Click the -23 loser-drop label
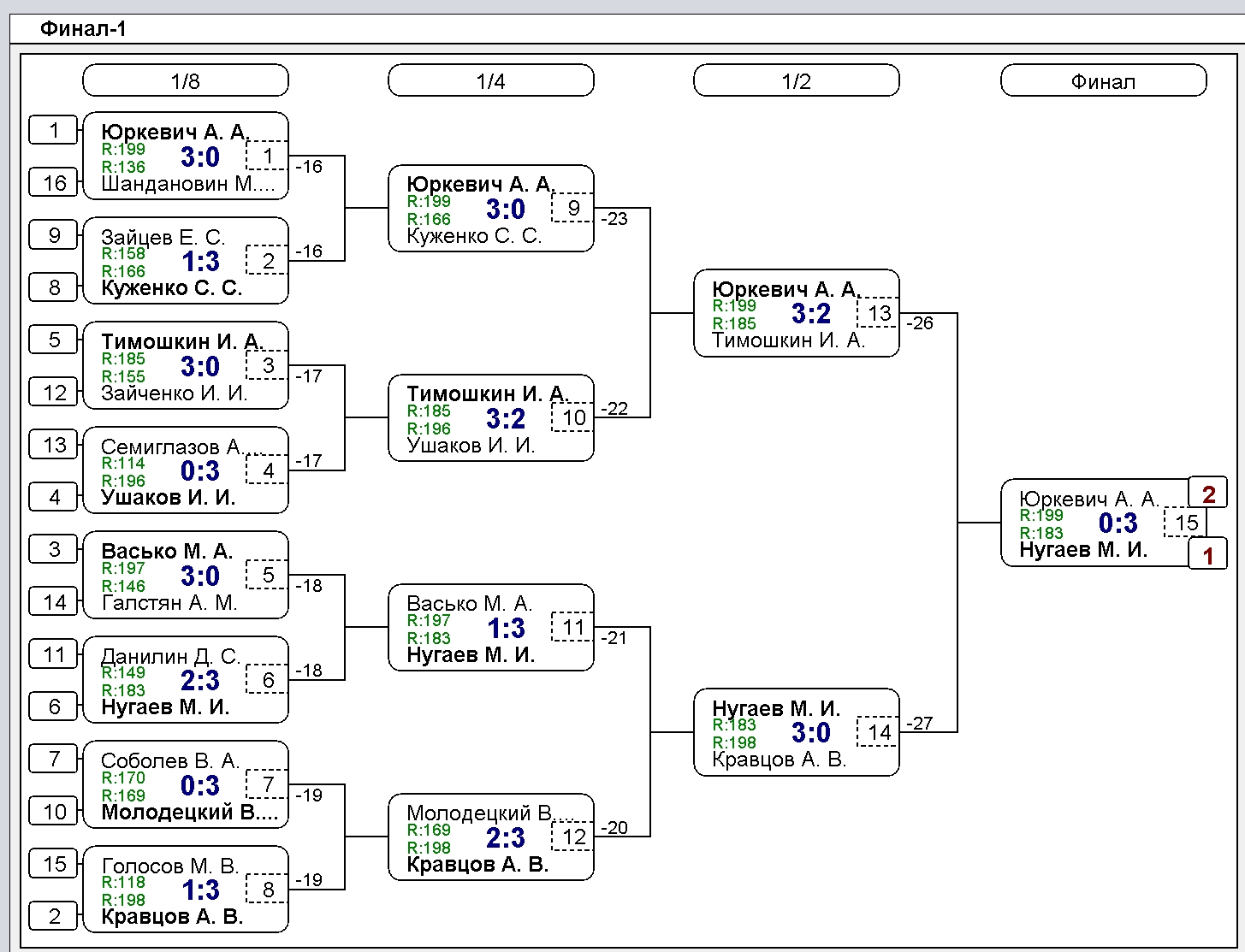The width and height of the screenshot is (1245, 952). tap(614, 219)
